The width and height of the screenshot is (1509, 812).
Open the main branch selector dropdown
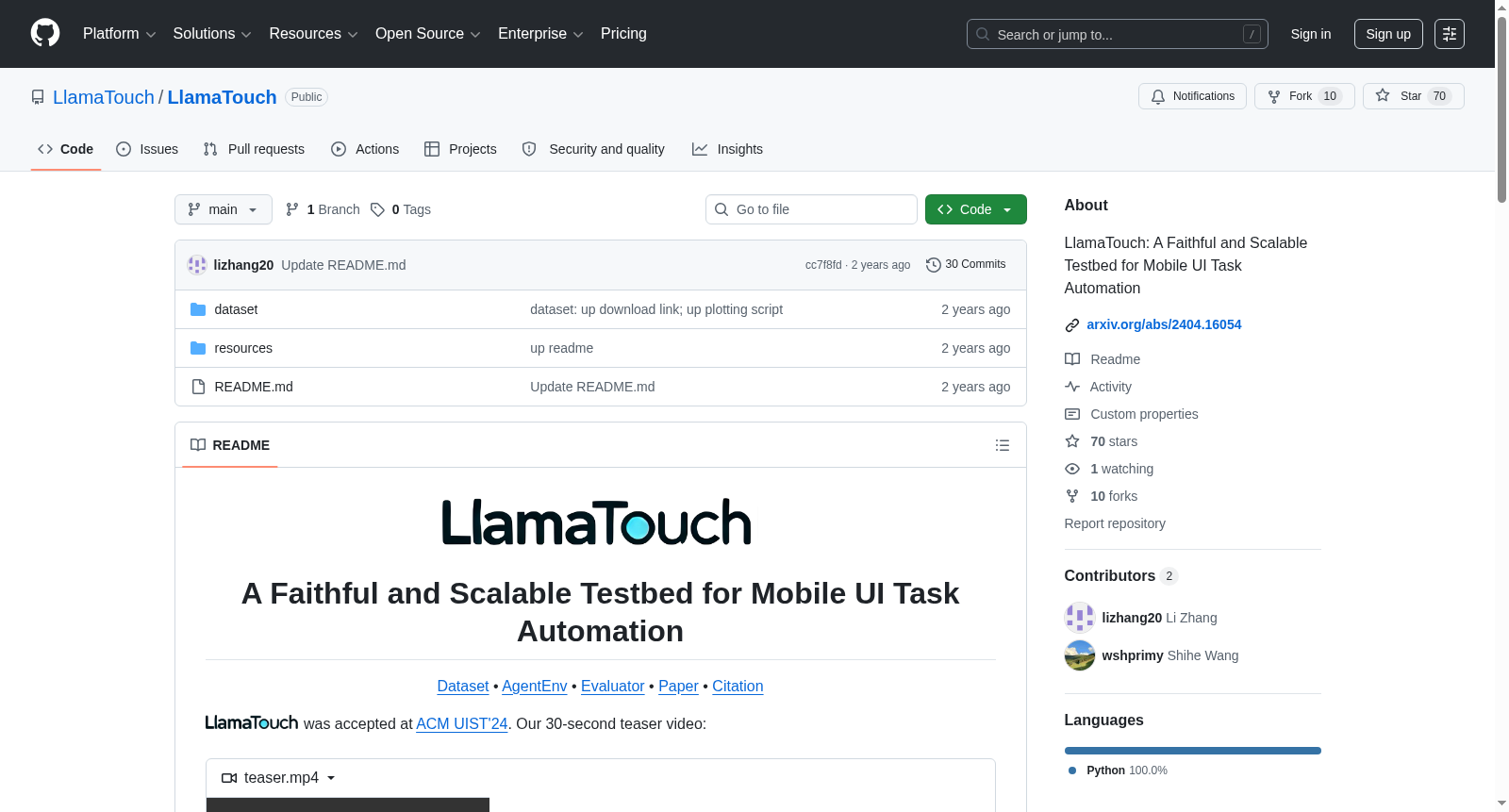[224, 209]
